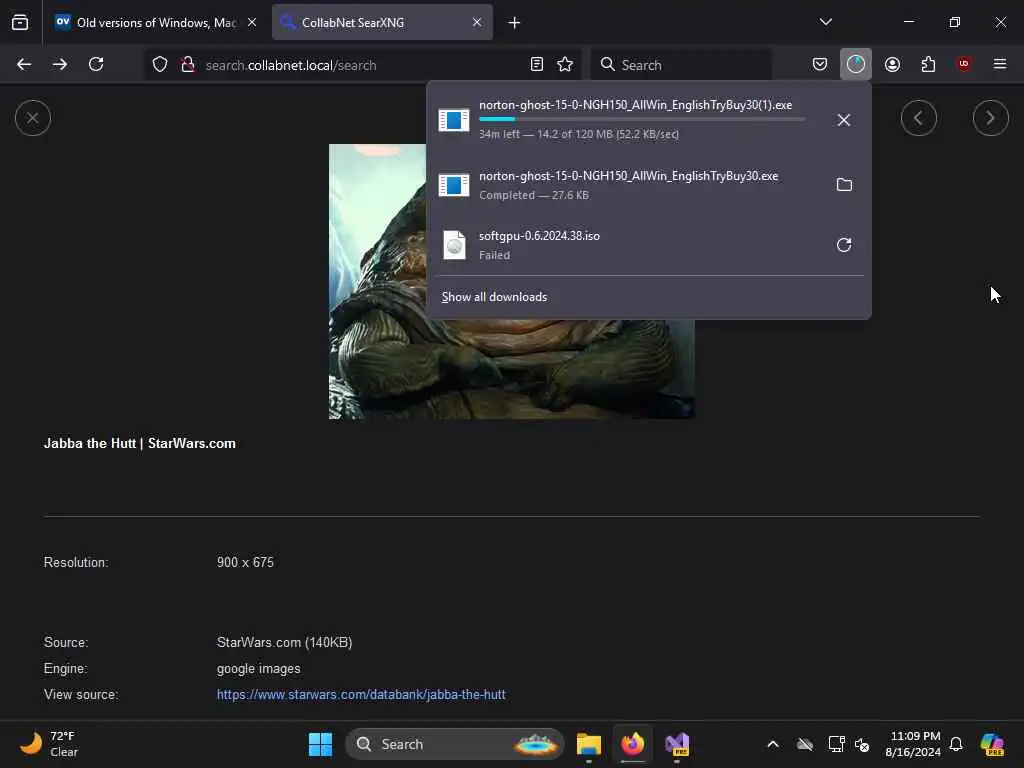This screenshot has width=1024, height=768.
Task: Open tracking protection shield info
Action: (x=160, y=64)
